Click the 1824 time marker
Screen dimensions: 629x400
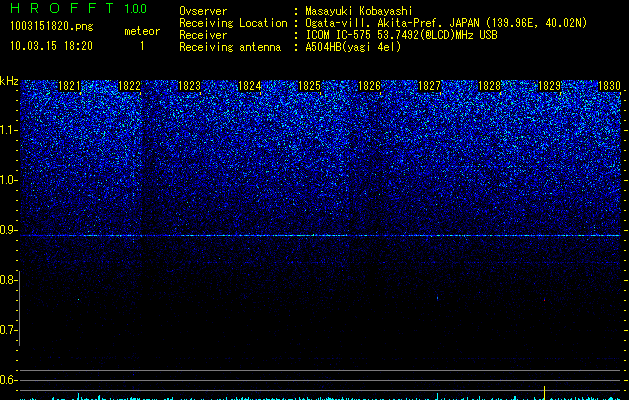[x=250, y=85]
